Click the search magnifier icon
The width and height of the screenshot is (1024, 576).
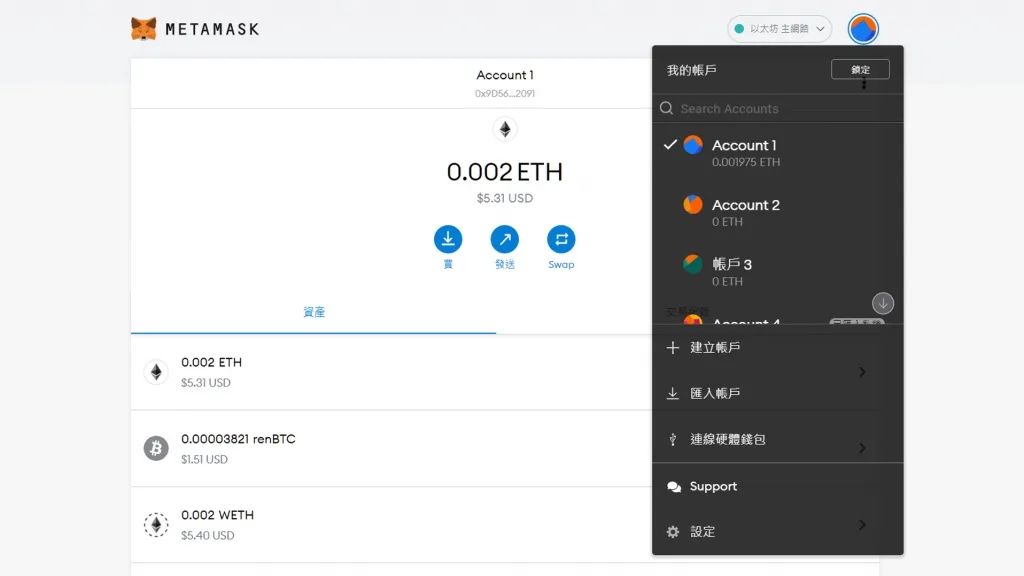(x=666, y=108)
